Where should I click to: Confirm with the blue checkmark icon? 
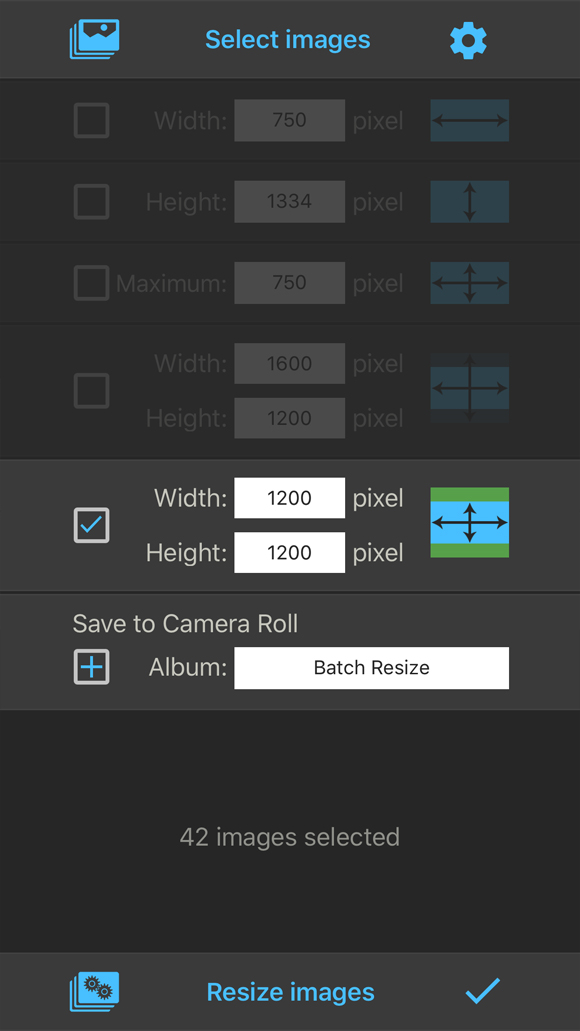483,991
